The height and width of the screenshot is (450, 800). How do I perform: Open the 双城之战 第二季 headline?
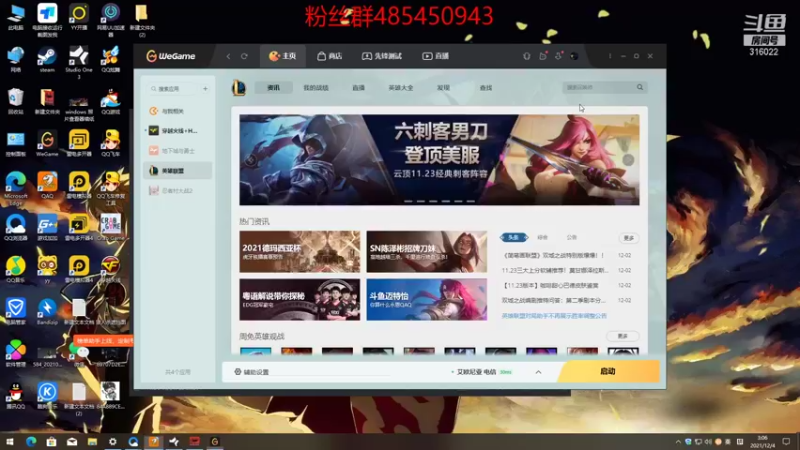554,301
